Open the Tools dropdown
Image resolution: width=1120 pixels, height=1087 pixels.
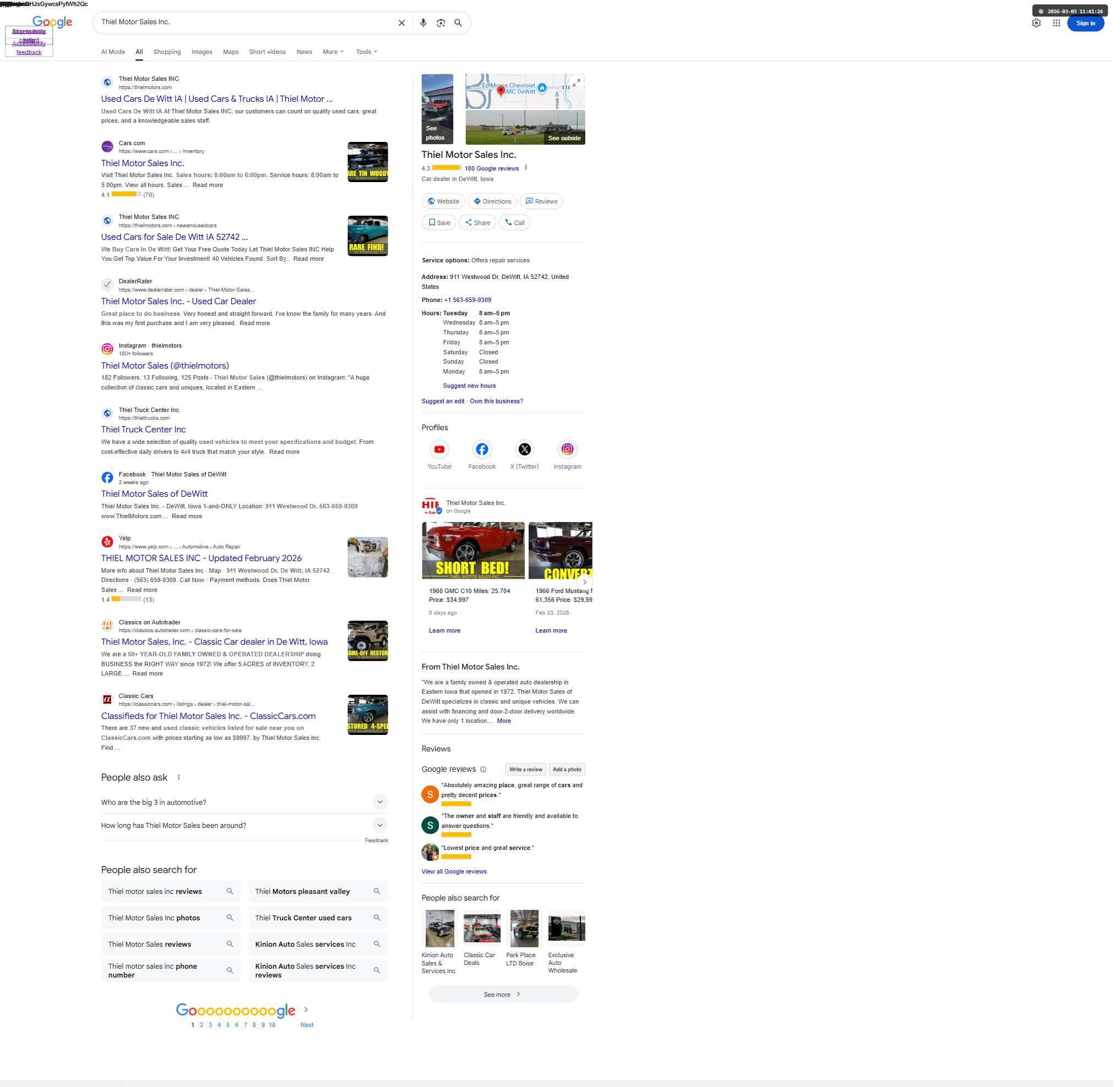point(366,52)
